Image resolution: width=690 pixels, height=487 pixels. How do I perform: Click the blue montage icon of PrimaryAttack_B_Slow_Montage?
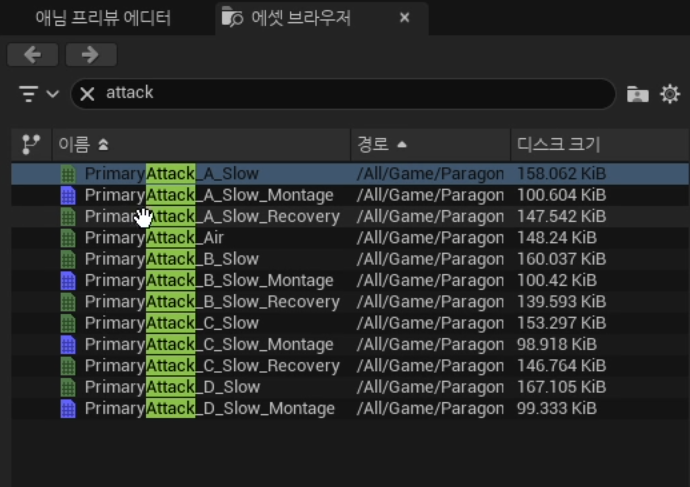point(68,280)
